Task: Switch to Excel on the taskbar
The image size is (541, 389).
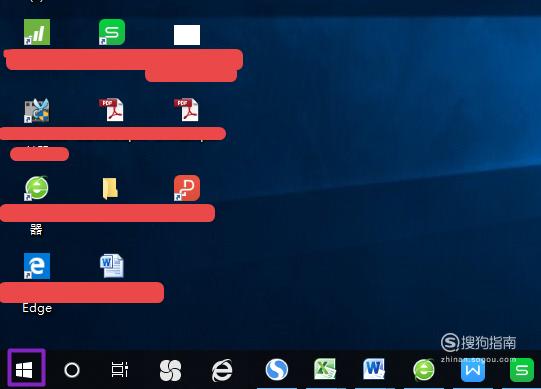Action: [325, 369]
